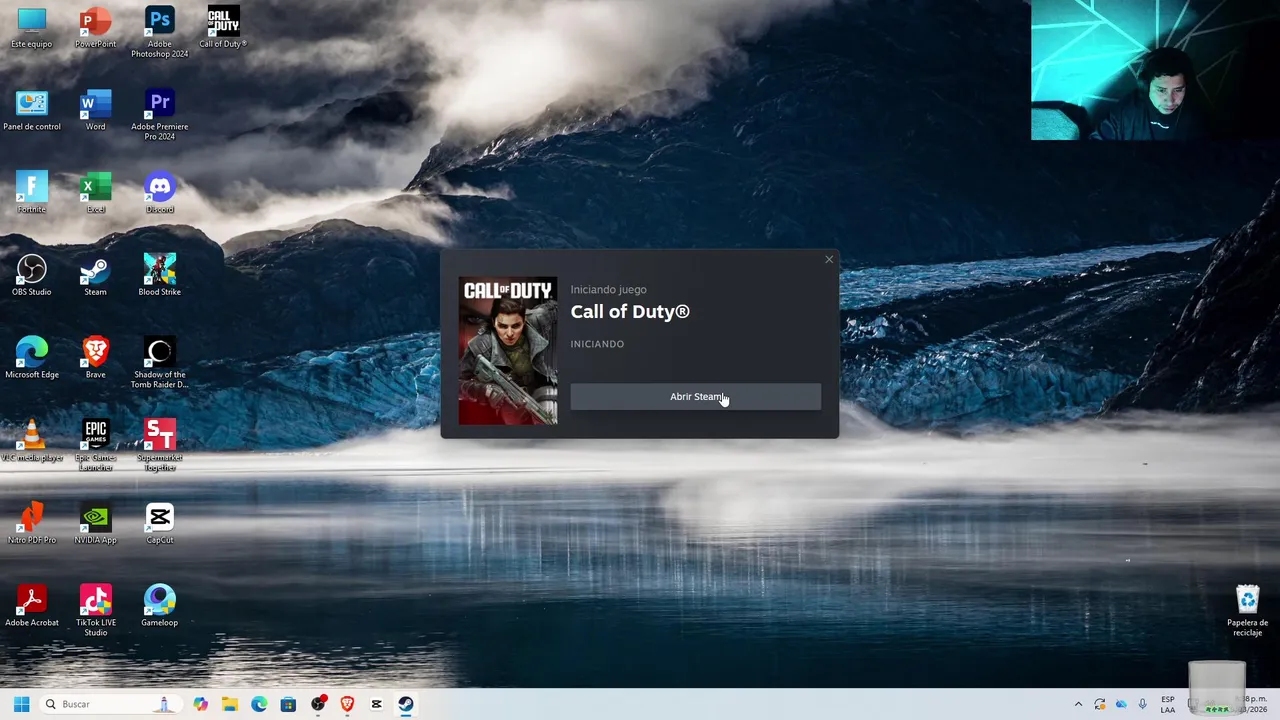Screen dimensions: 1280x720
Task: Select the Supermarket Together desktop icon
Action: point(160,446)
